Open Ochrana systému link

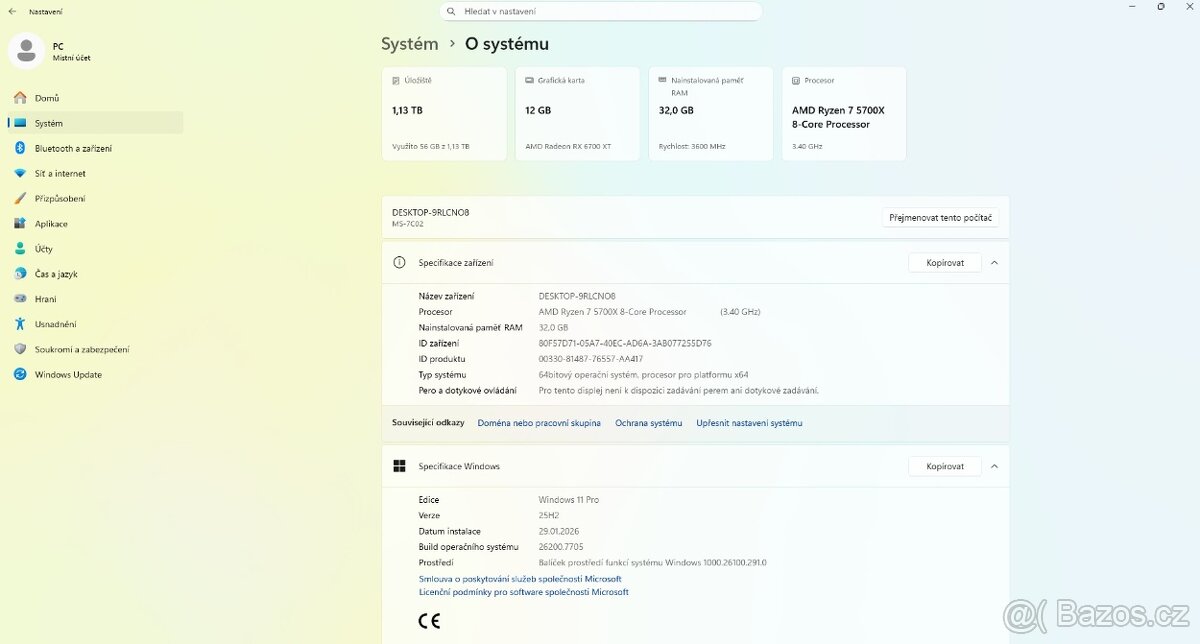pyautogui.click(x=648, y=423)
